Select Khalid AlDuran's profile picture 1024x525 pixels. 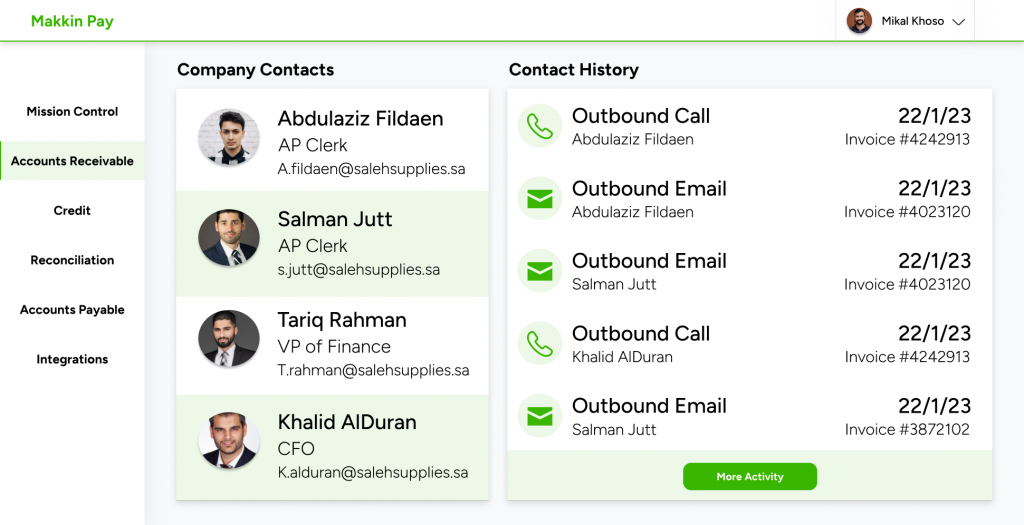coord(229,441)
